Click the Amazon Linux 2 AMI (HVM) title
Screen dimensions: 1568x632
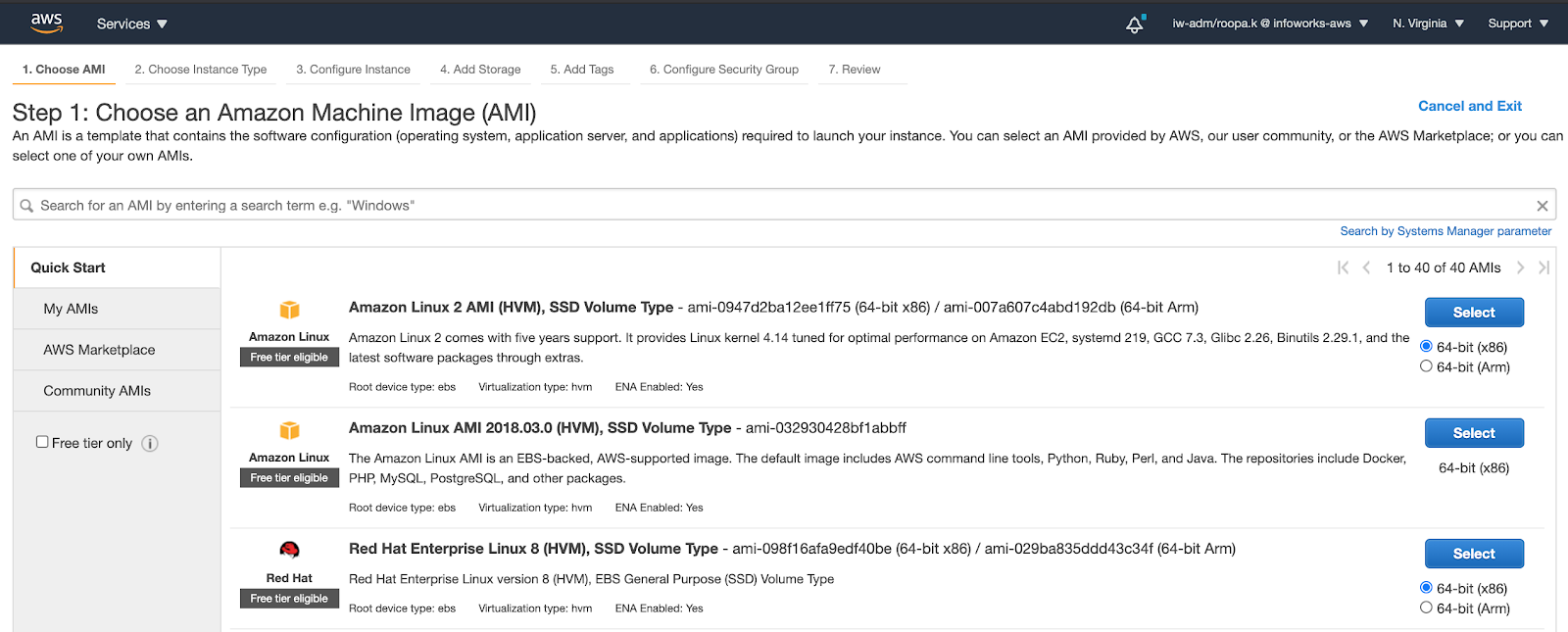click(x=511, y=308)
